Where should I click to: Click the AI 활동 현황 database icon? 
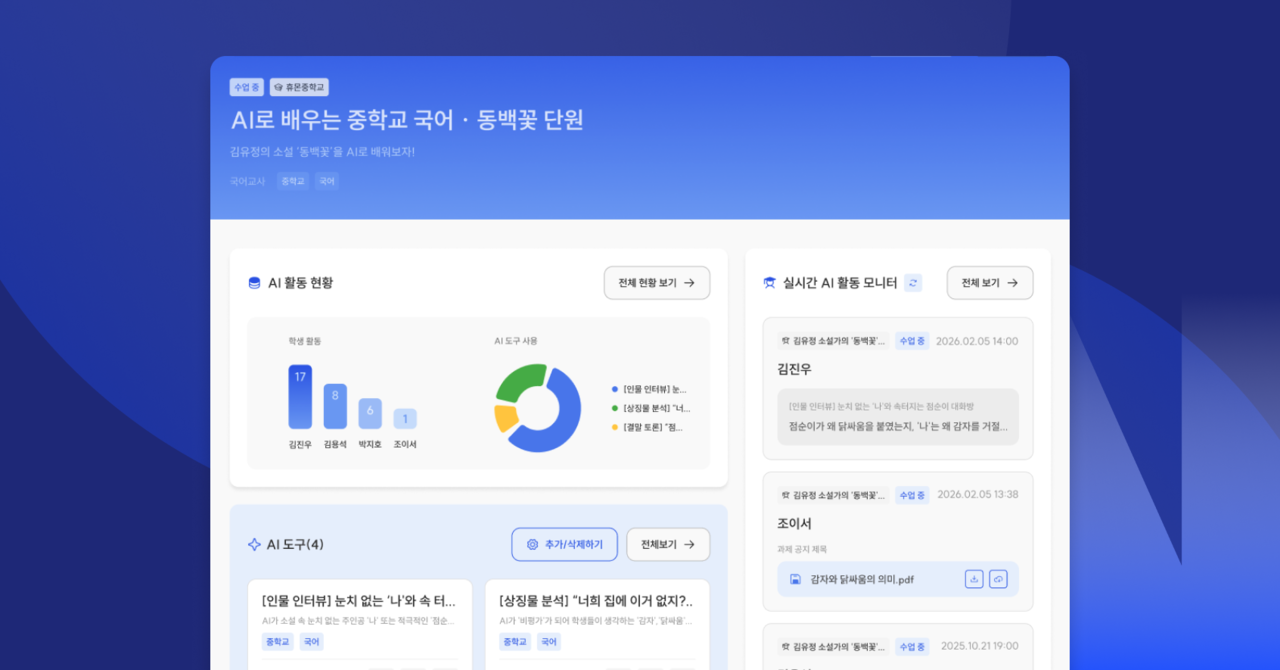(x=254, y=283)
